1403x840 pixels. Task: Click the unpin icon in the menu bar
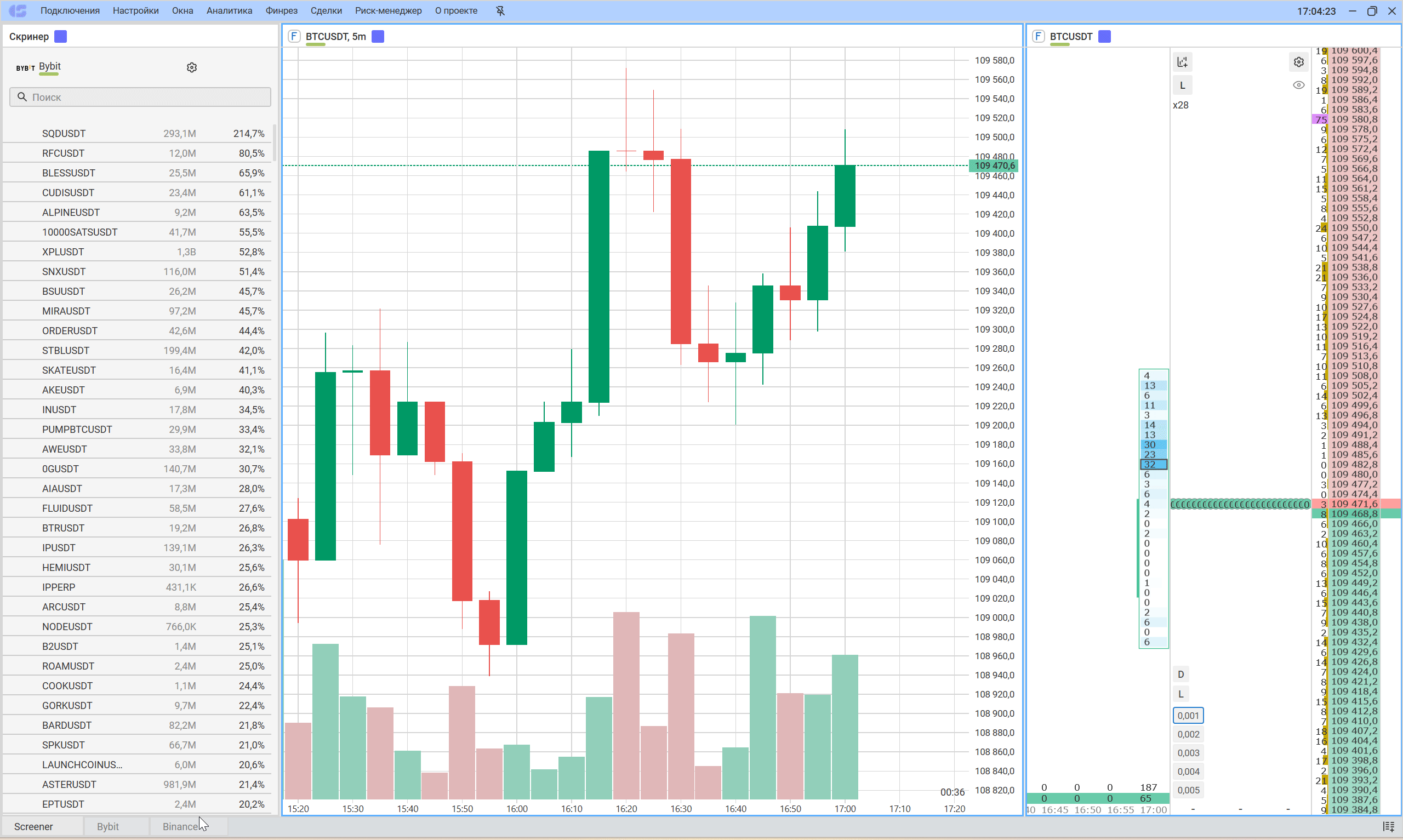pyautogui.click(x=500, y=11)
